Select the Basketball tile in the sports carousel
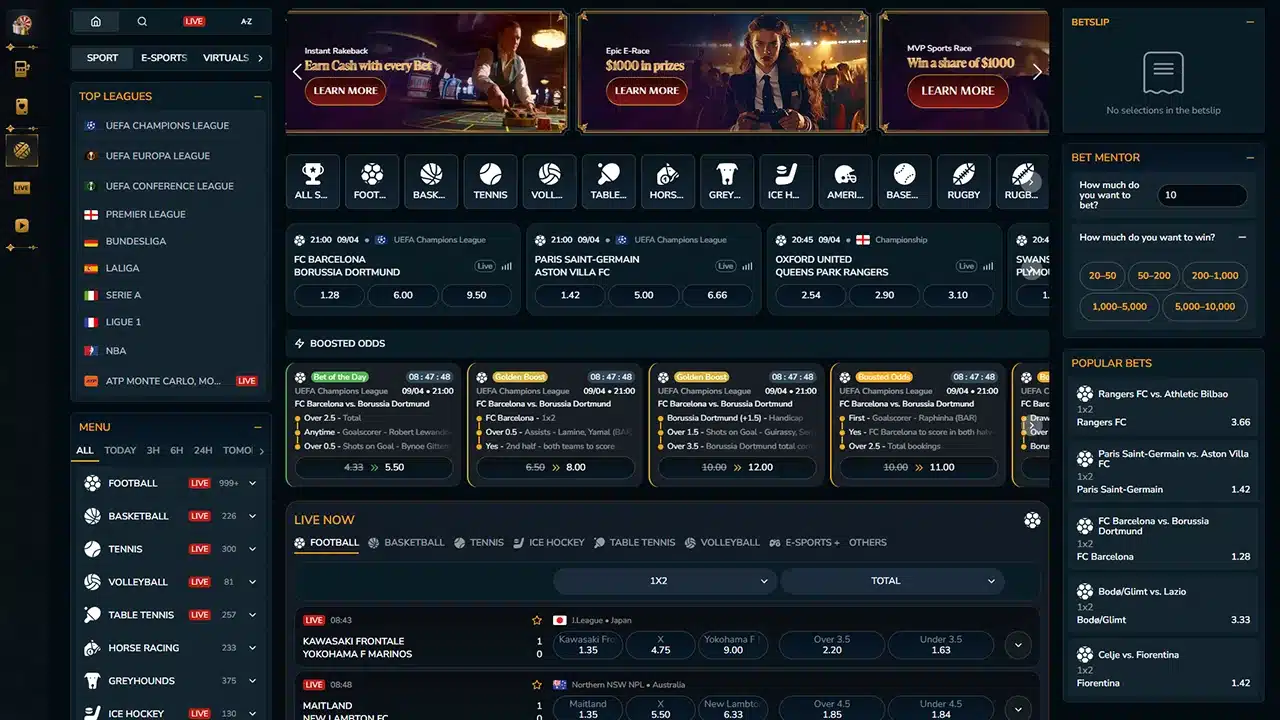Screen dimensions: 1280x720 point(431,181)
